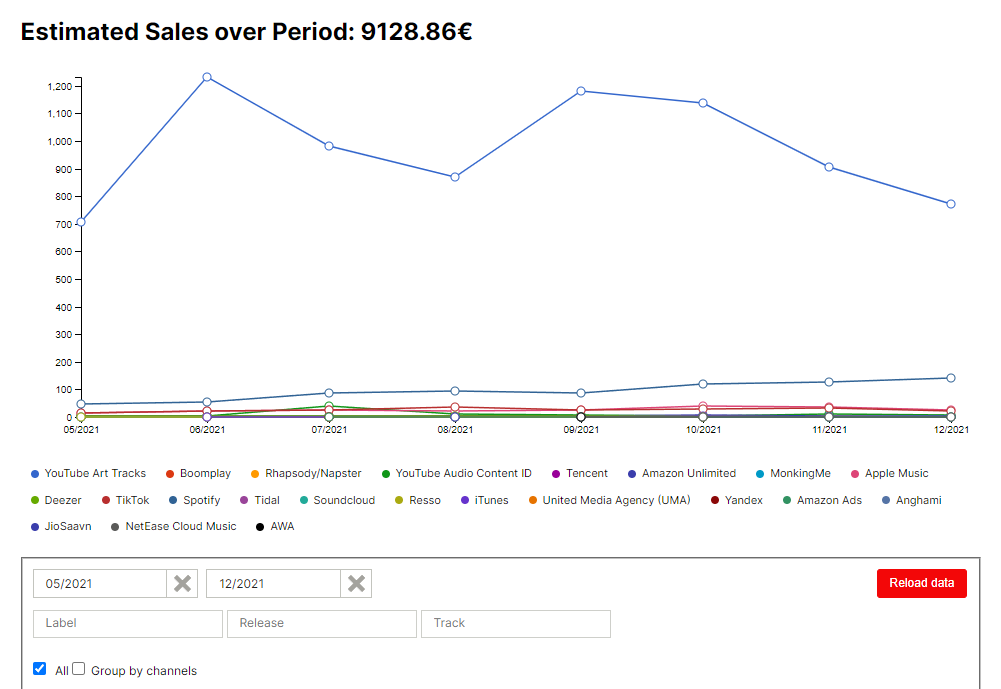Click the top line's peak point at 06/2021
The height and width of the screenshot is (689, 1001).
207,77
